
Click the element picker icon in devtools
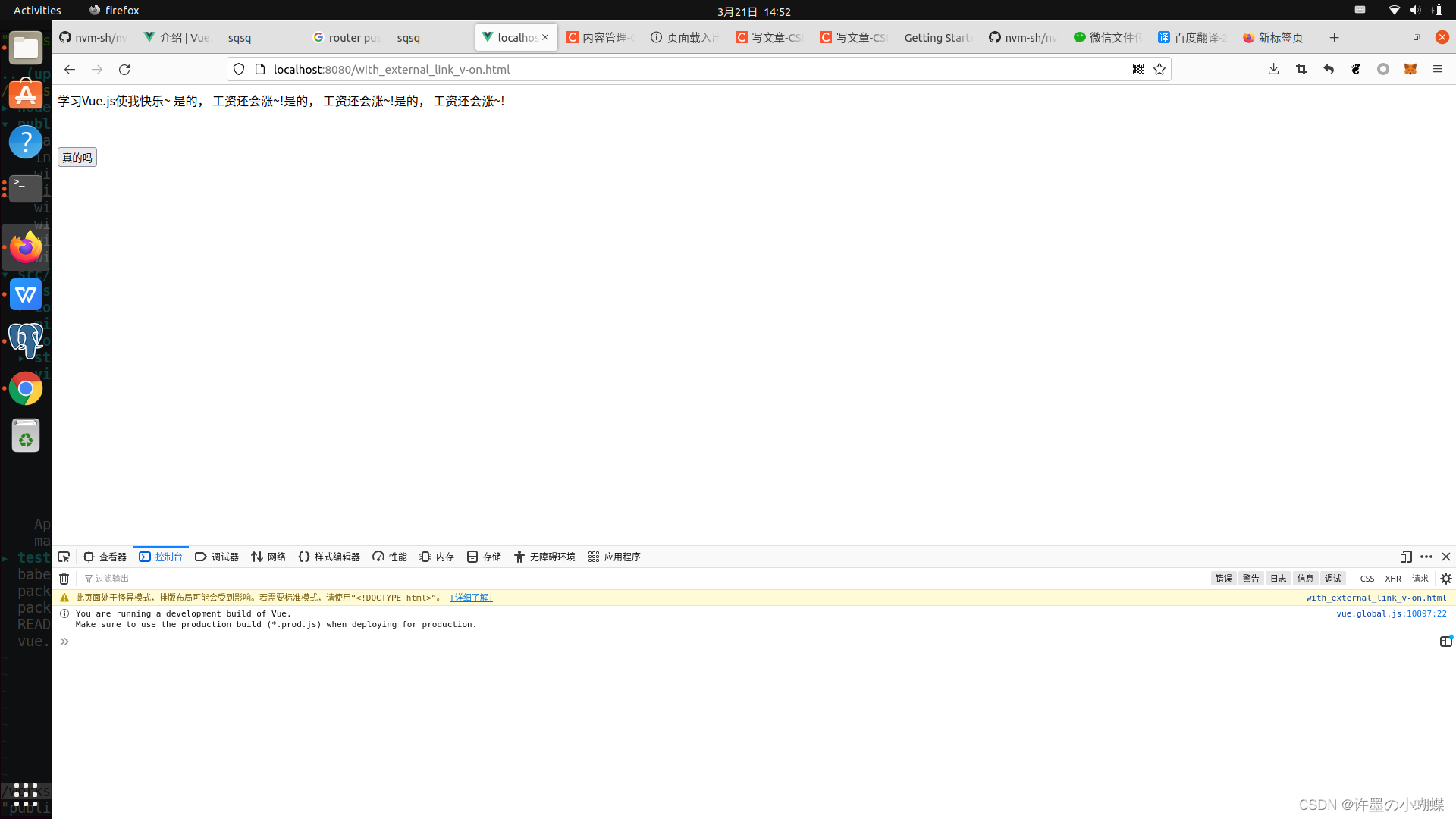(x=64, y=557)
